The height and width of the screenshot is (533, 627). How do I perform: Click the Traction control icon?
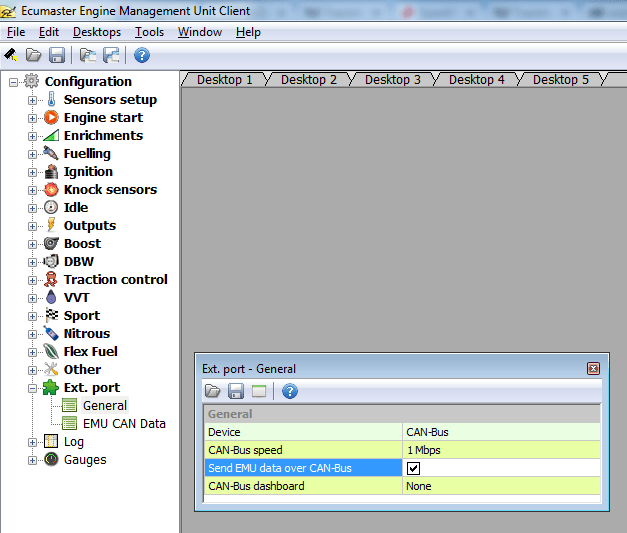(x=51, y=279)
